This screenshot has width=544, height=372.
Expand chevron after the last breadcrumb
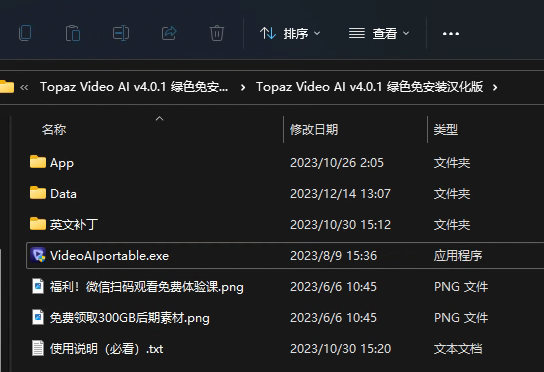coord(495,87)
